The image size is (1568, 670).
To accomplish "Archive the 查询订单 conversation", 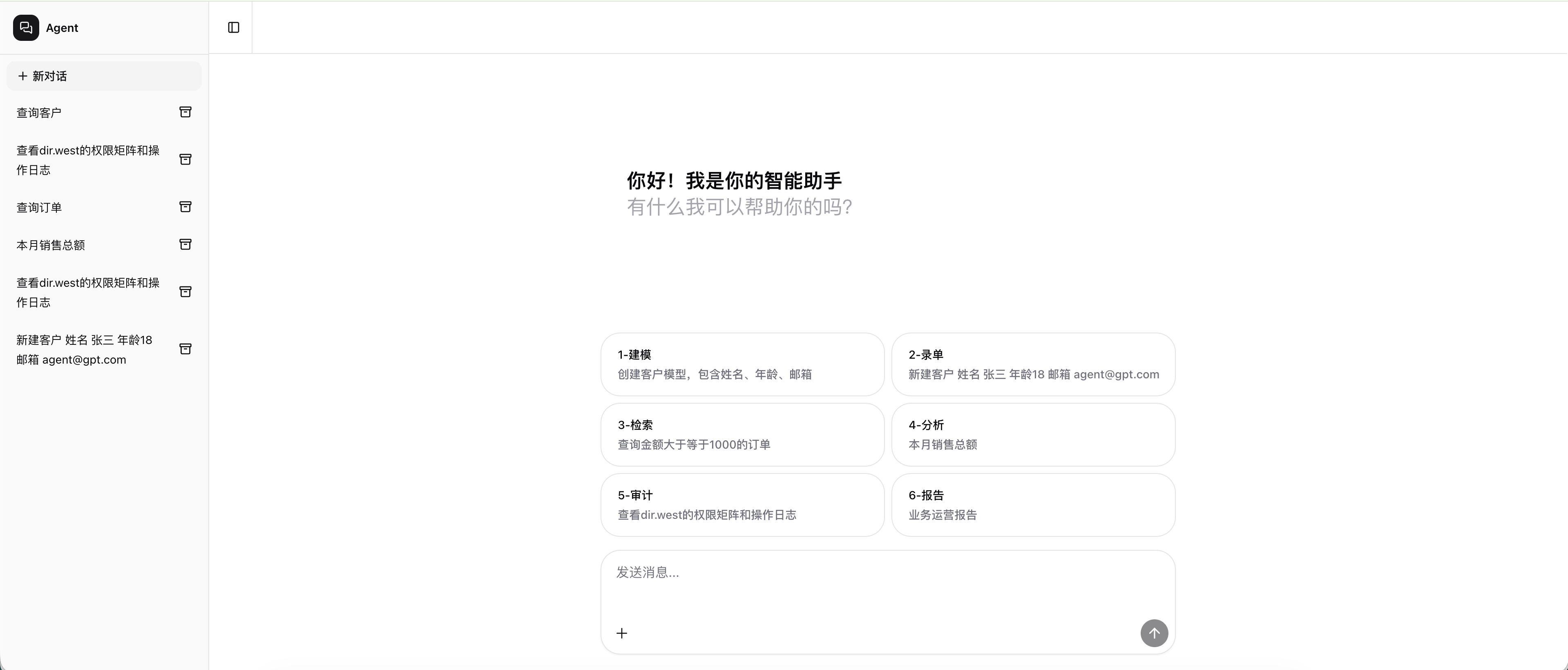I will click(185, 207).
